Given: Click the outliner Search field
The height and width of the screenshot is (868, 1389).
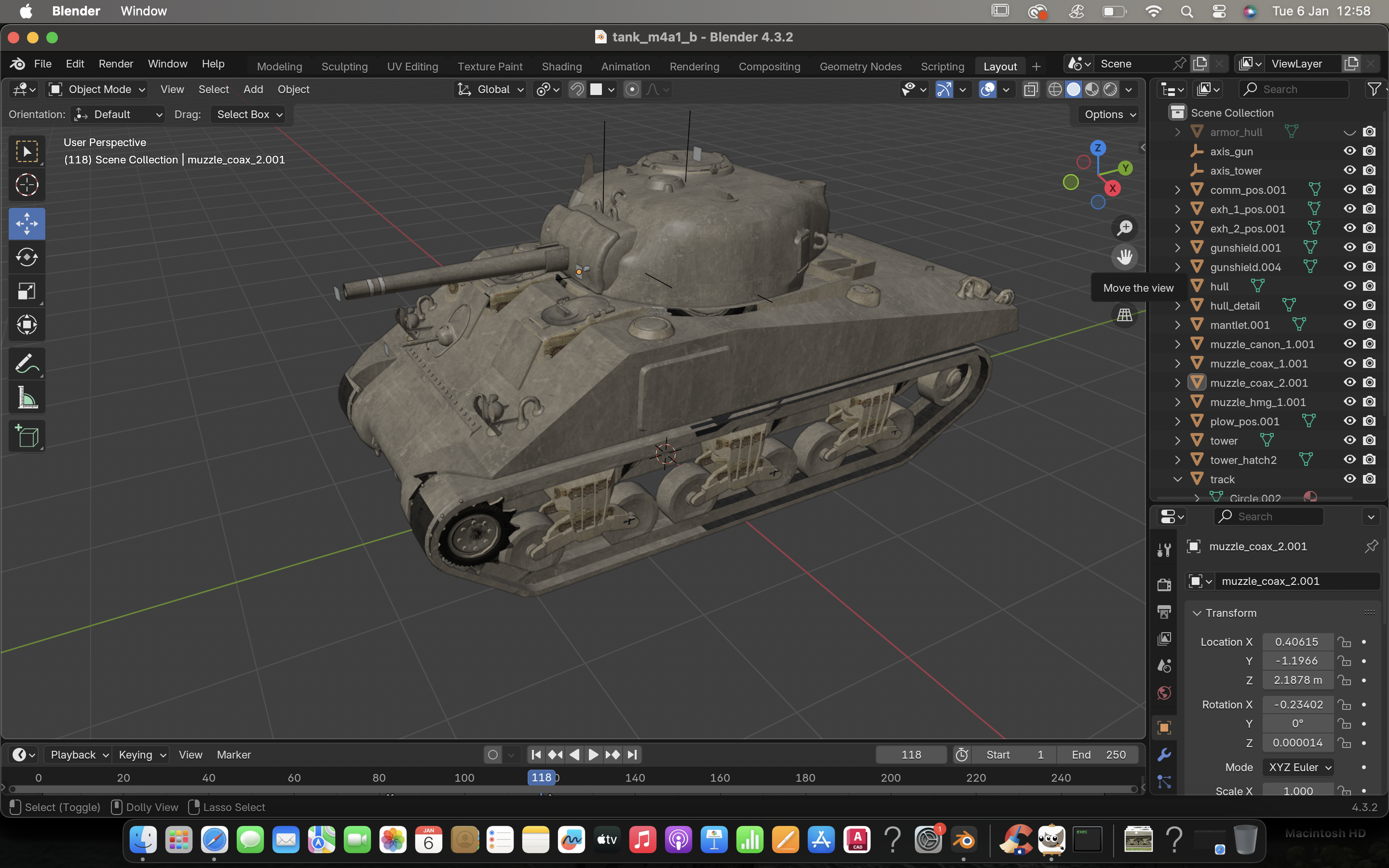Looking at the screenshot, I should [x=1294, y=90].
